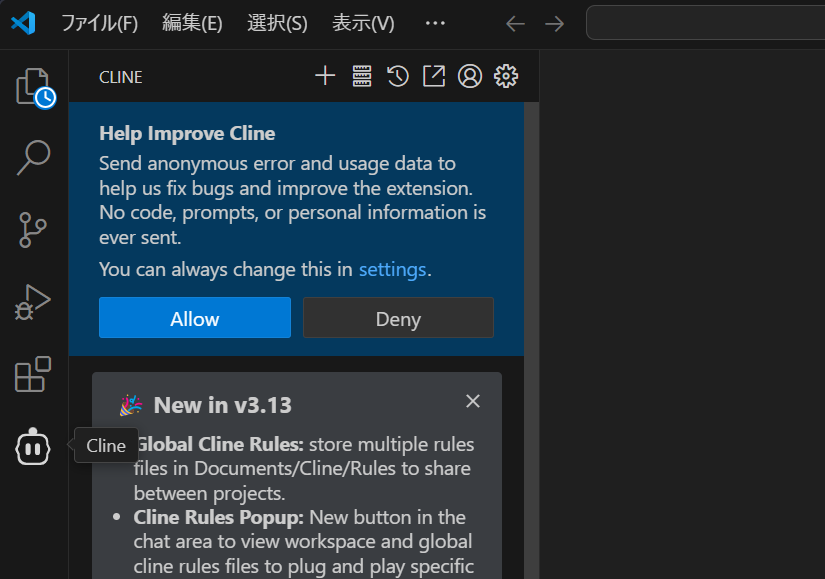Click the CLINE panel title
Viewport: 825px width, 579px height.
pos(120,77)
